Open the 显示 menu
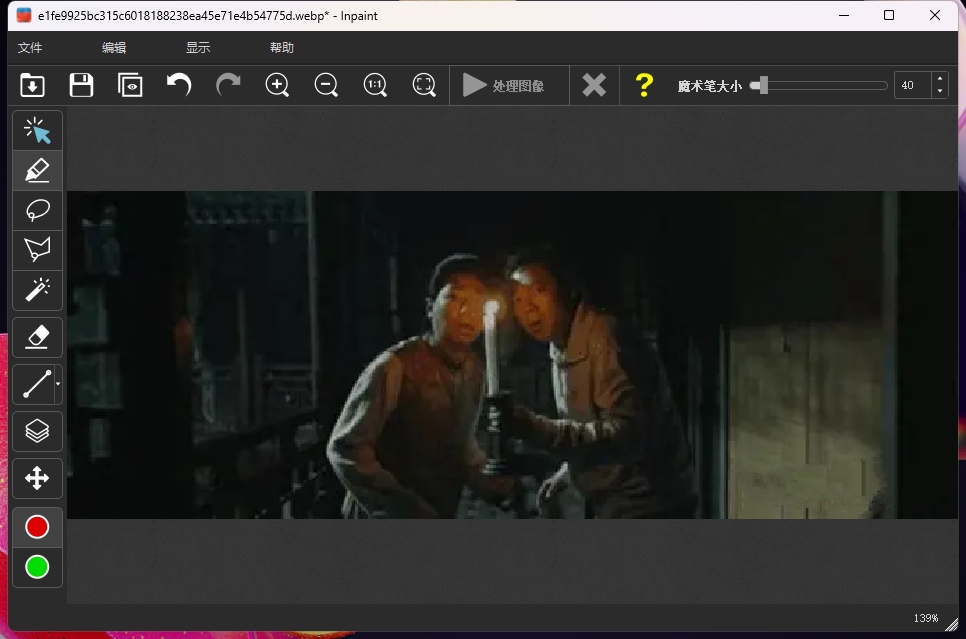The image size is (966, 639). (x=198, y=47)
